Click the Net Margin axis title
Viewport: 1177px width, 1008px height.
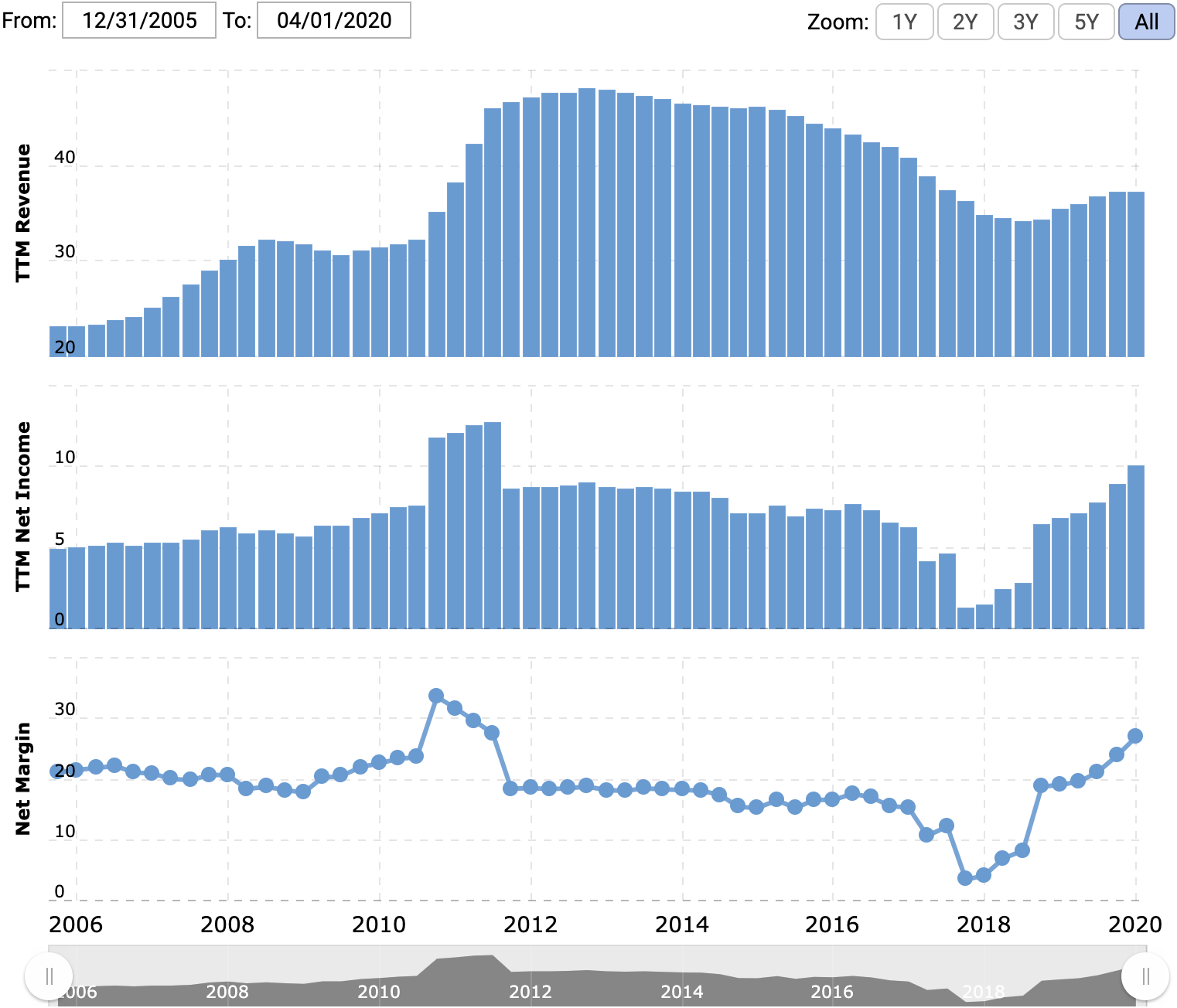[23, 779]
